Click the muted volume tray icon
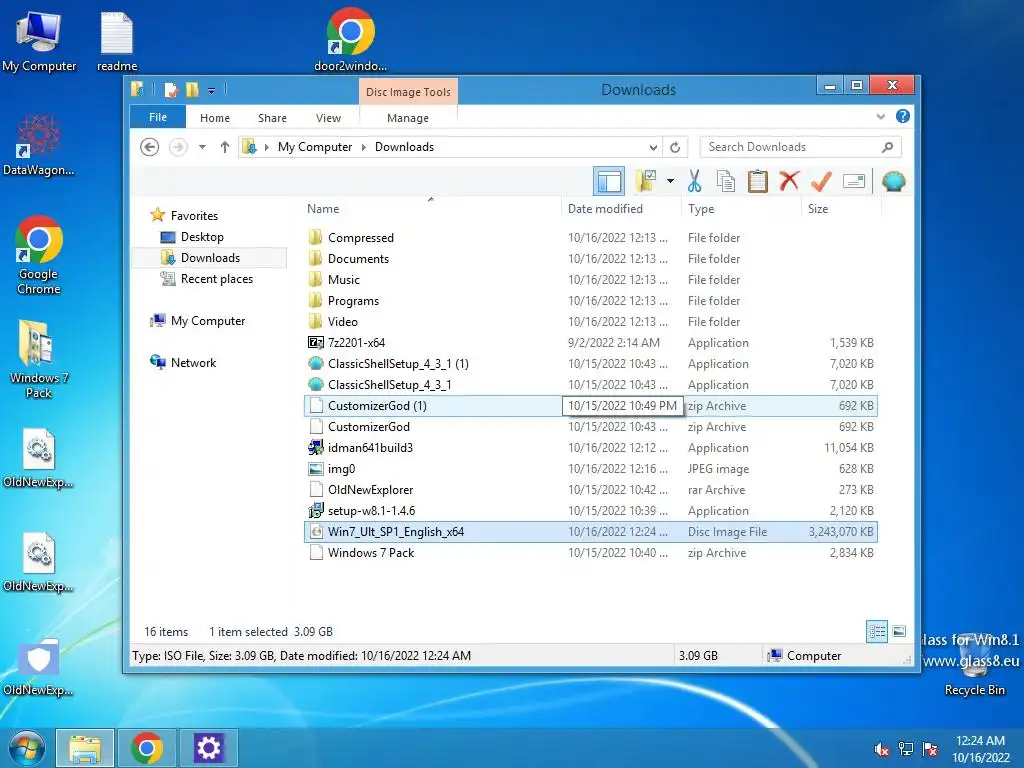This screenshot has height=768, width=1024. coord(882,749)
